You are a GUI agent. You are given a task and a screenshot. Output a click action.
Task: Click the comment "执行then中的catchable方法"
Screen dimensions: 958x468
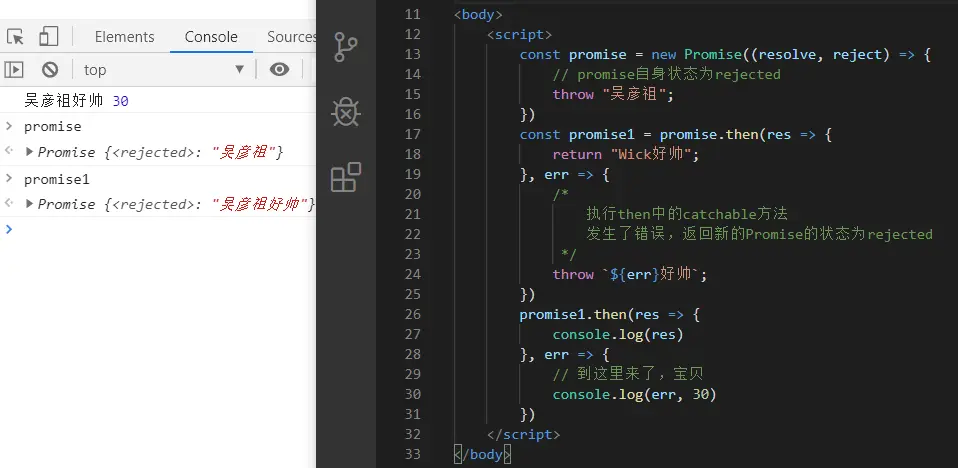687,214
